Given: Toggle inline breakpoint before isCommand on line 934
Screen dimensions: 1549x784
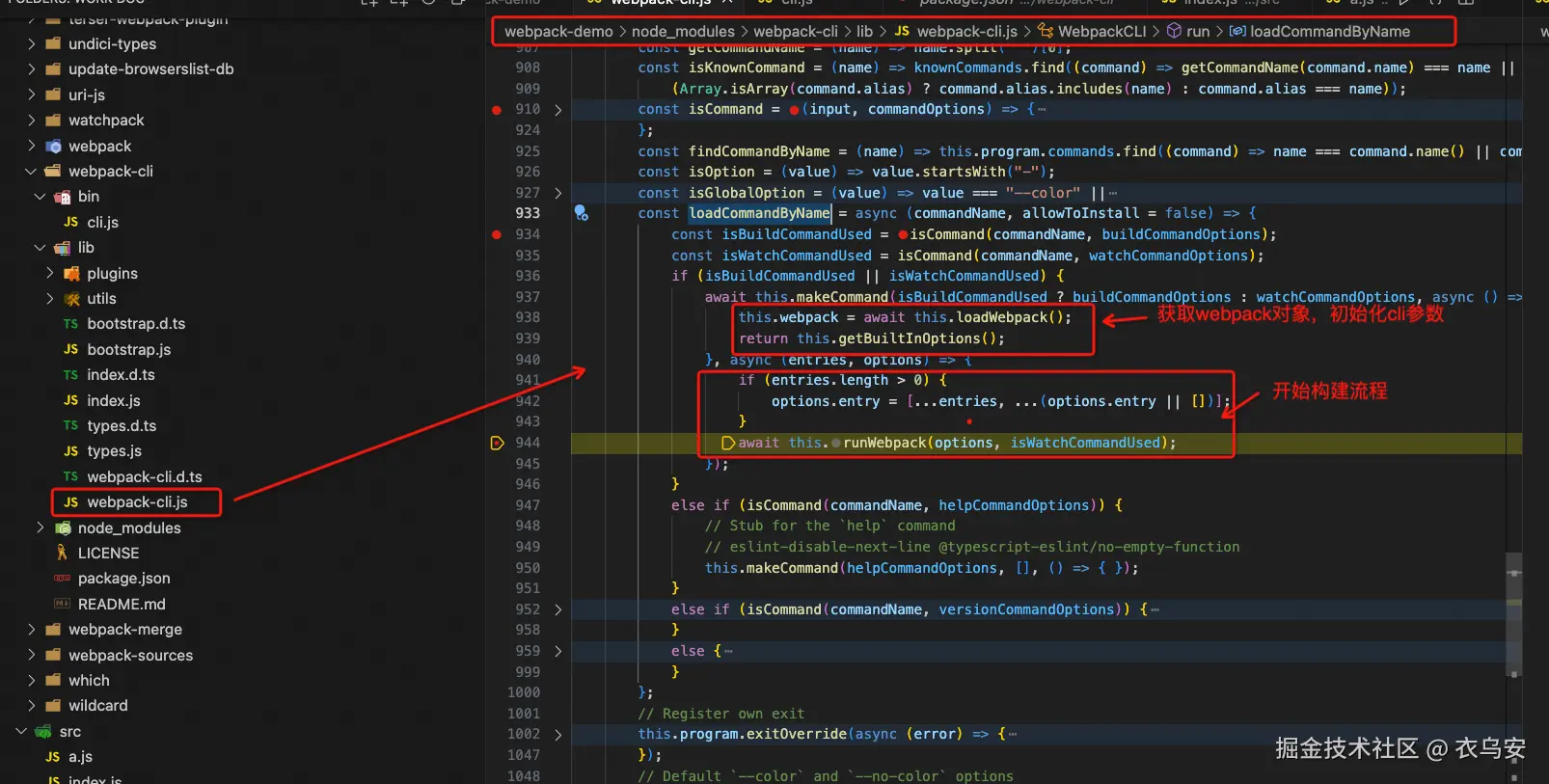Looking at the screenshot, I should point(903,234).
